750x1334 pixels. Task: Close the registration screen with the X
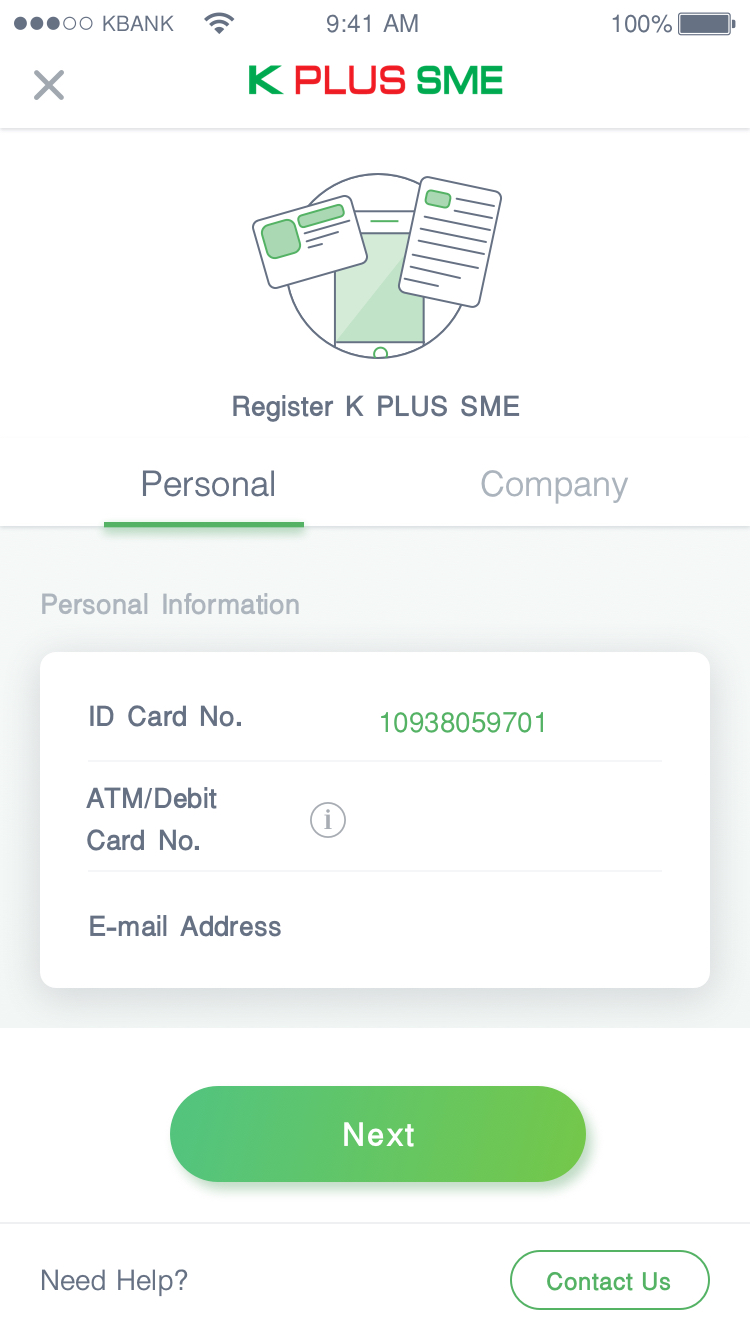[48, 85]
